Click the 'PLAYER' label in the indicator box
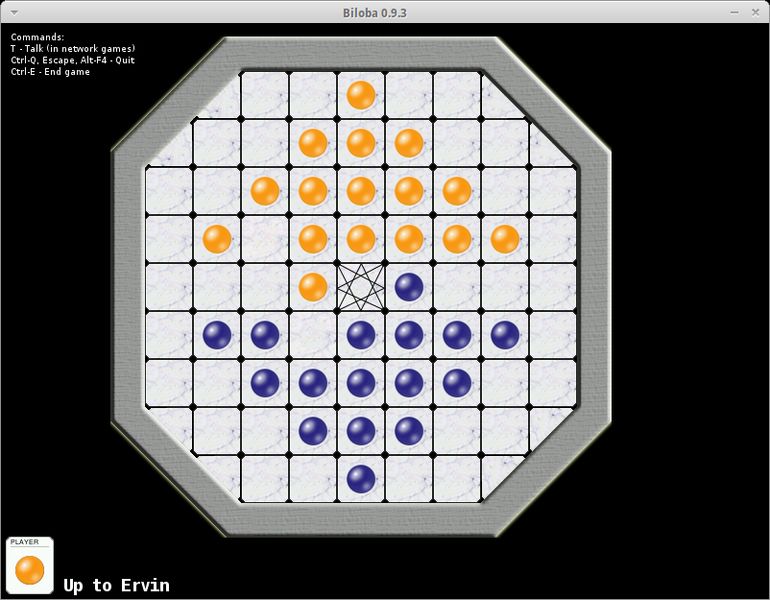Viewport: 770px width, 600px height. click(x=25, y=542)
